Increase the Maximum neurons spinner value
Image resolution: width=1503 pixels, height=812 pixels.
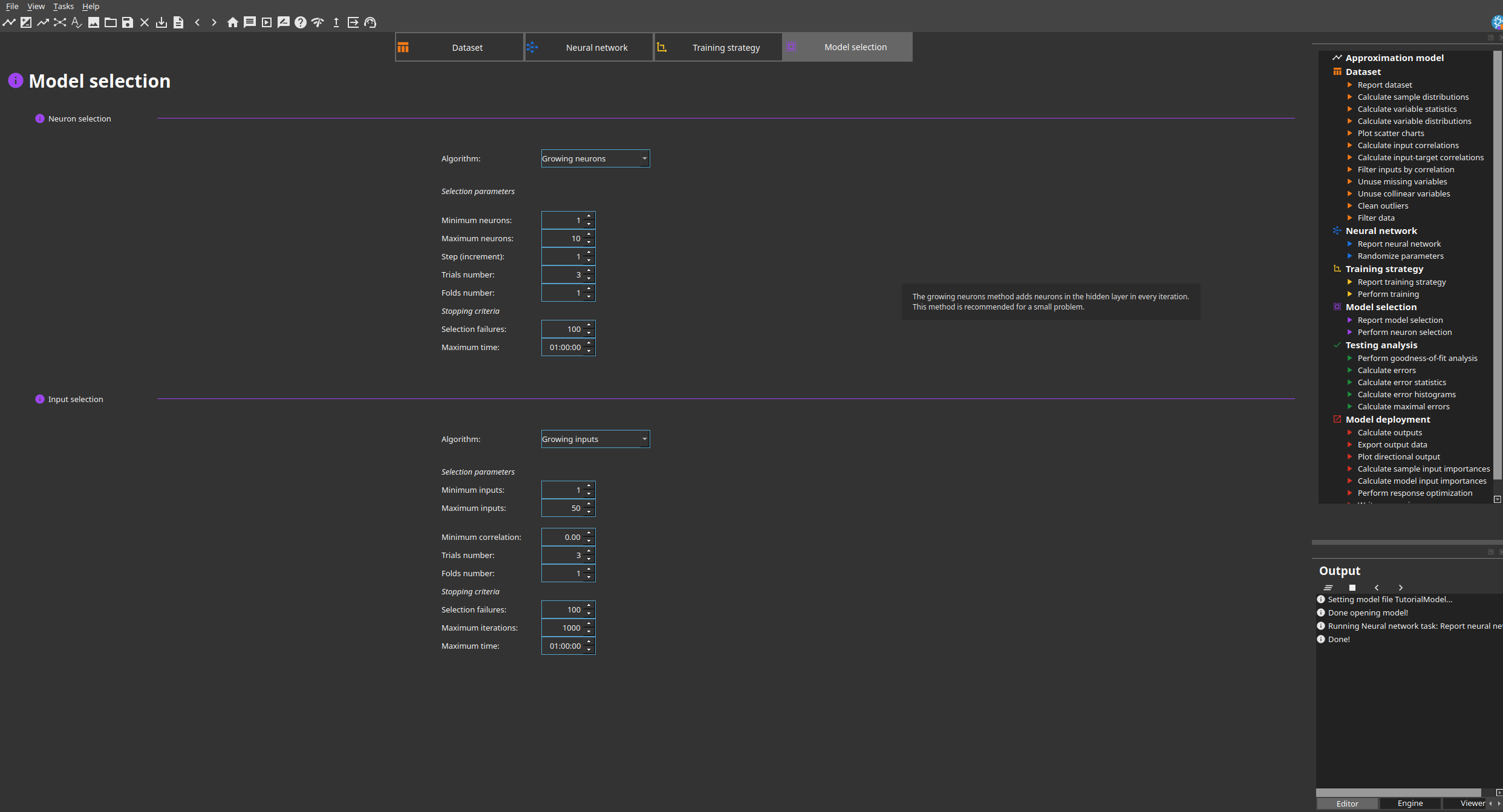589,235
